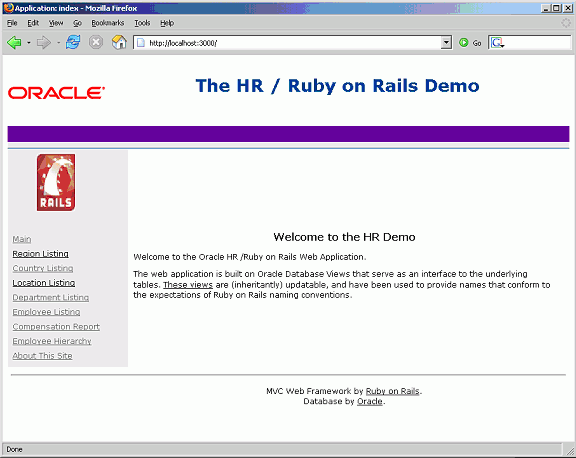Click the activity throbber icon
Screen dimensions: 576x458
tap(566, 23)
